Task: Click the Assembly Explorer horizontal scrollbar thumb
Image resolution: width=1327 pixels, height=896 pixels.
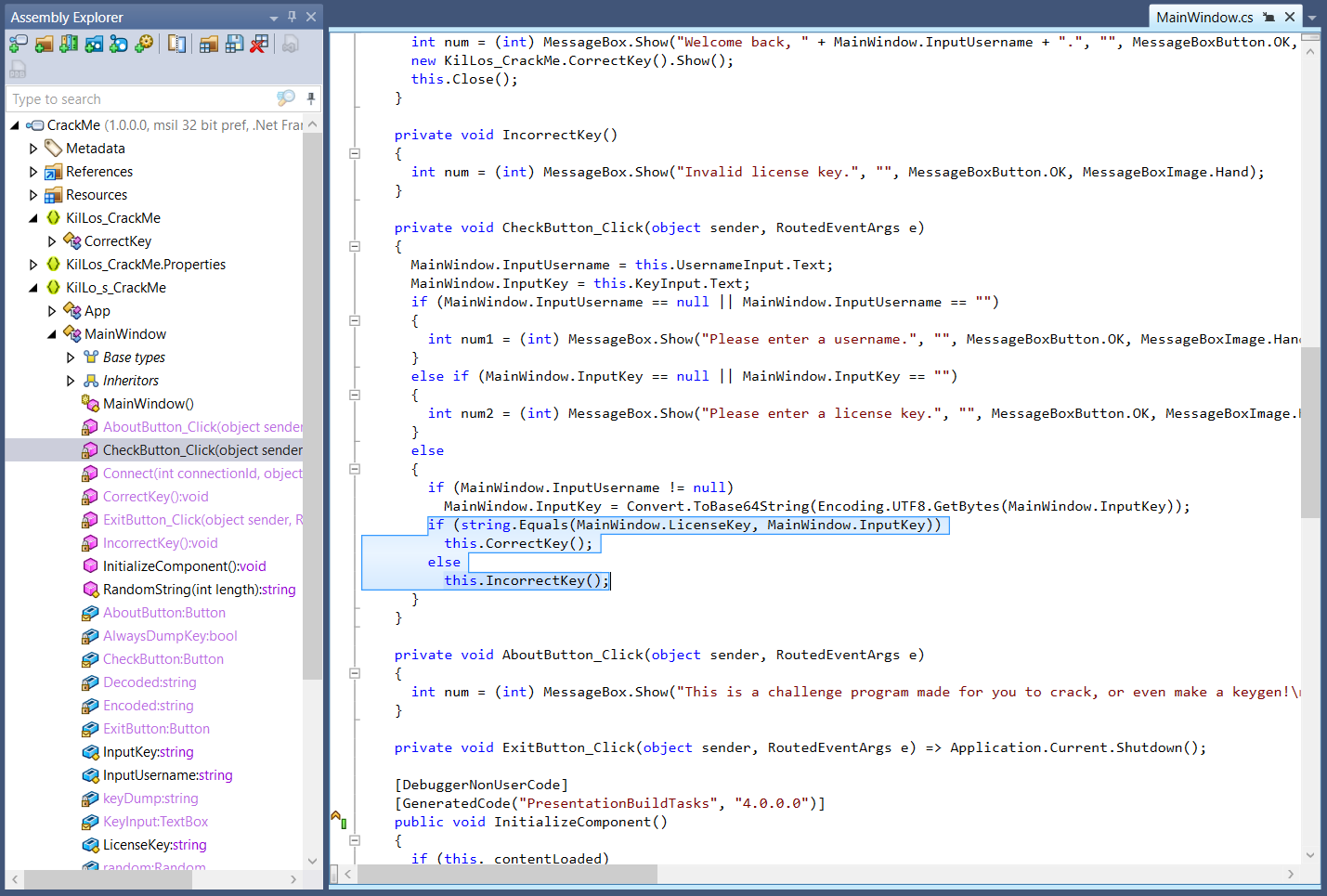Action: pyautogui.click(x=106, y=878)
